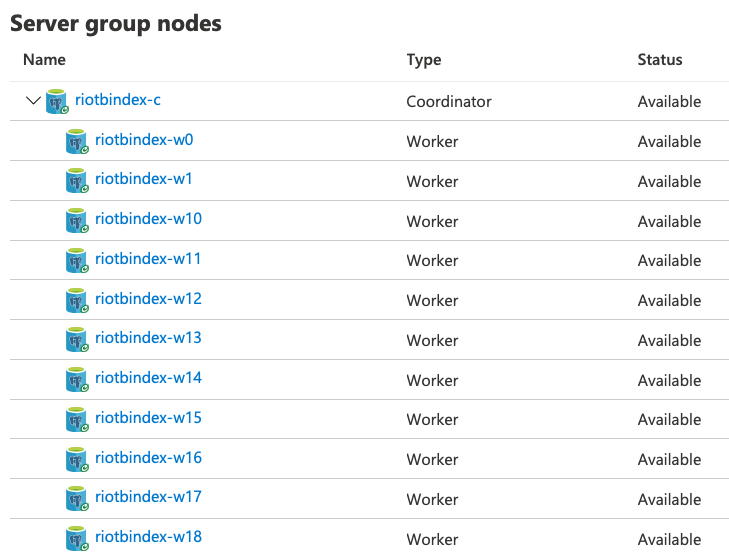Open the riotbindex-w0 worker link
This screenshot has height=556, width=729.
click(144, 139)
